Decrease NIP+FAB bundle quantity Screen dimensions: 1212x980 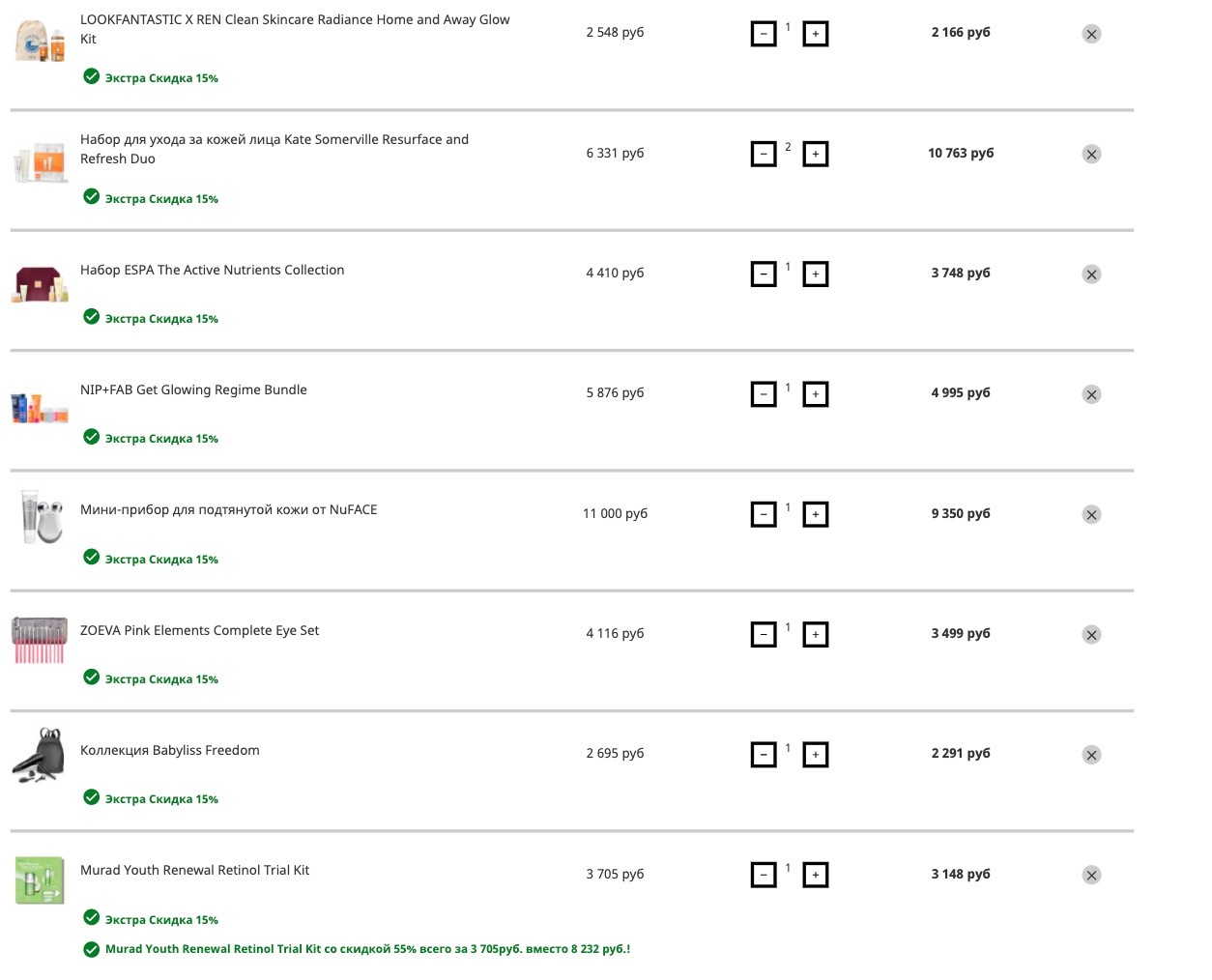(x=764, y=394)
